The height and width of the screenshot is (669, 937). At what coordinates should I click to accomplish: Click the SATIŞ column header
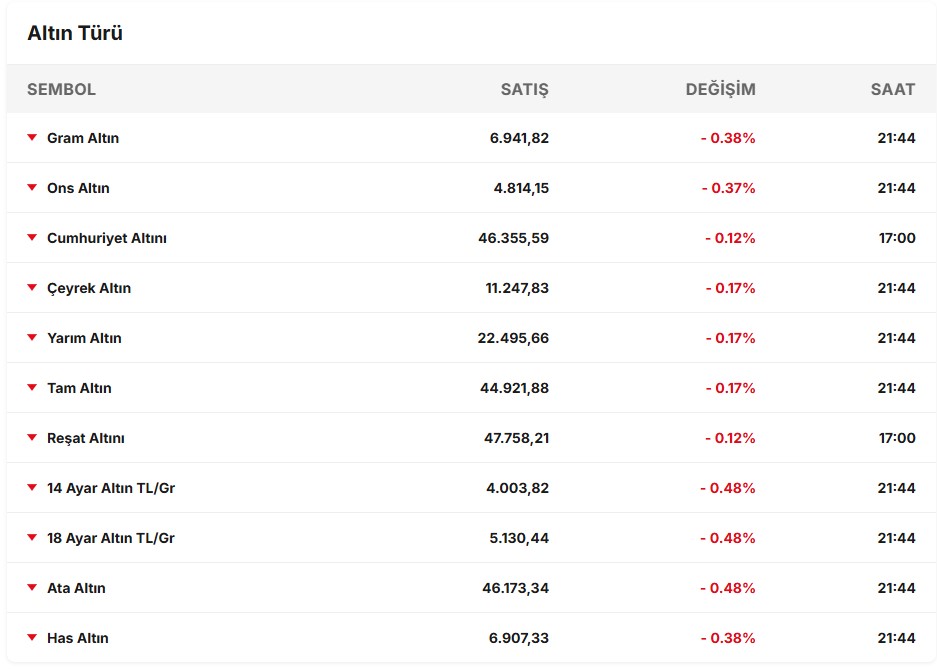[x=524, y=89]
